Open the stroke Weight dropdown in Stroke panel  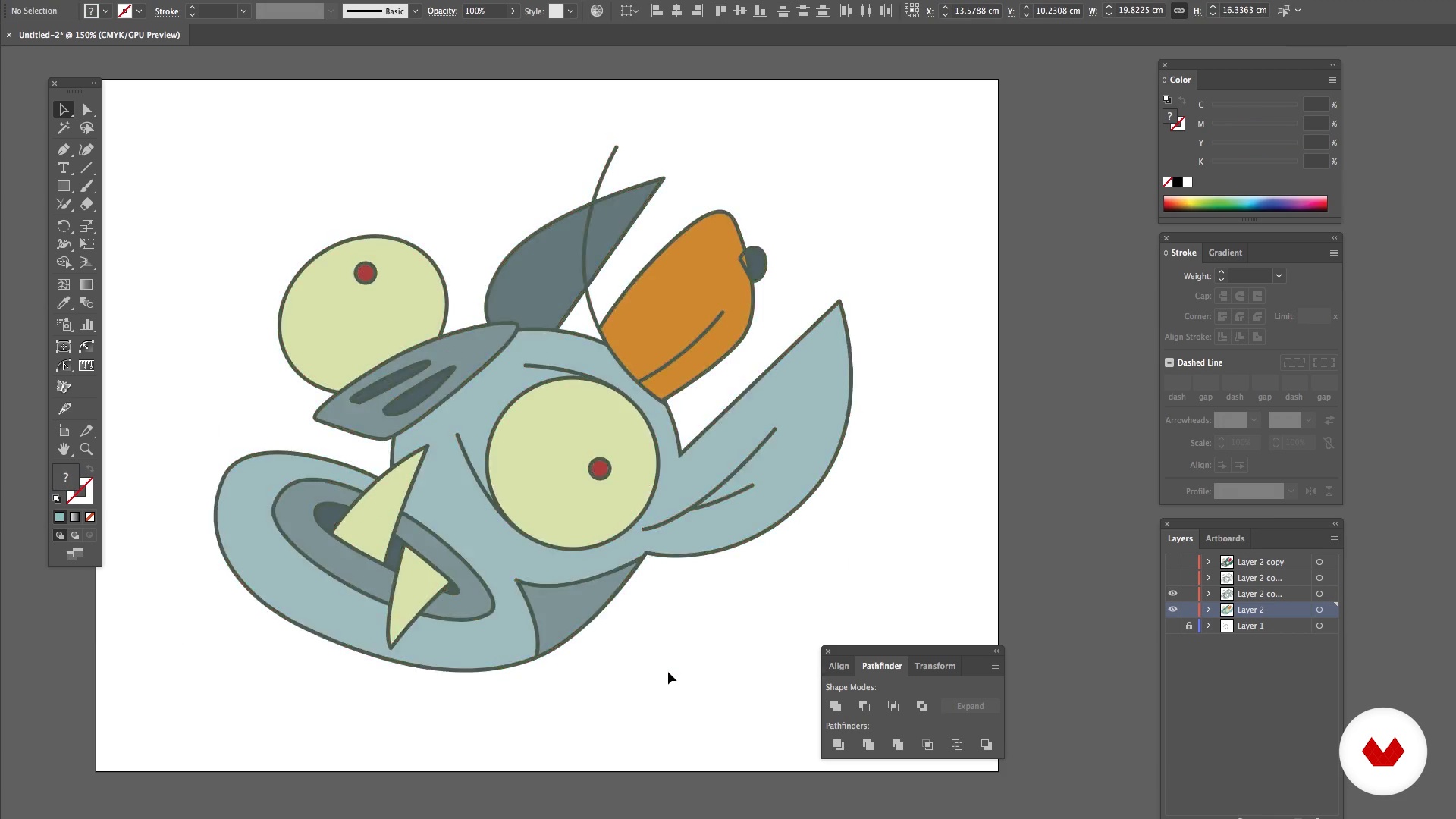point(1279,276)
